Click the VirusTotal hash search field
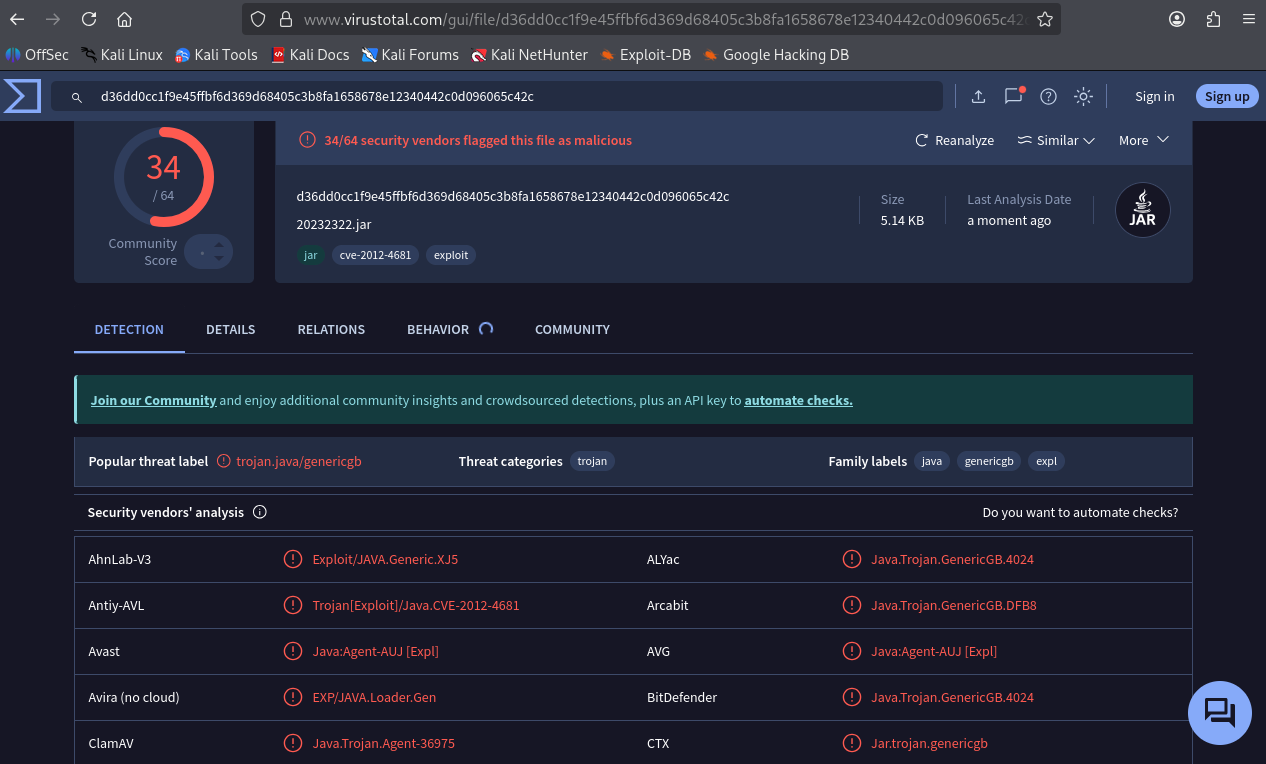The image size is (1266, 764). (x=497, y=96)
